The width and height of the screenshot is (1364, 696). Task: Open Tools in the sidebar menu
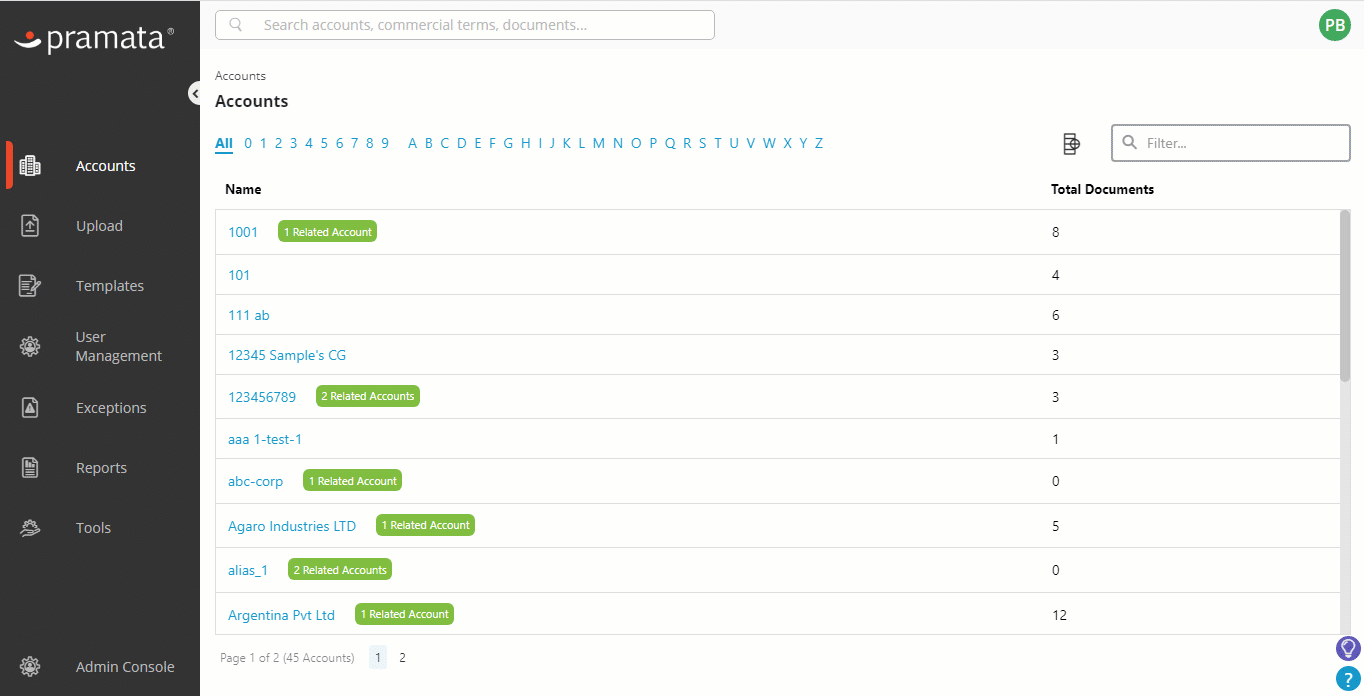[x=93, y=528]
